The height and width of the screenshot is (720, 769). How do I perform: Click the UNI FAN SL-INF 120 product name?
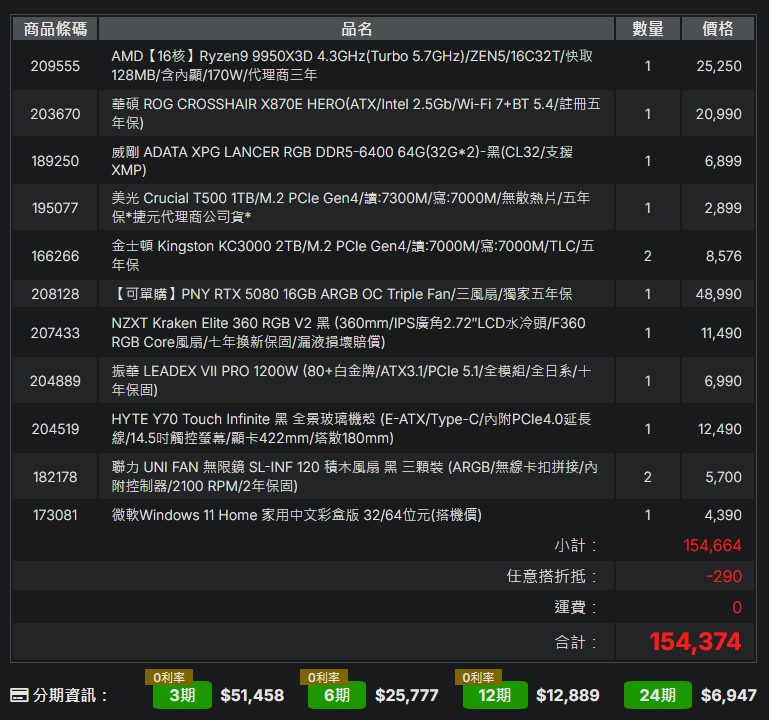[x=354, y=476]
